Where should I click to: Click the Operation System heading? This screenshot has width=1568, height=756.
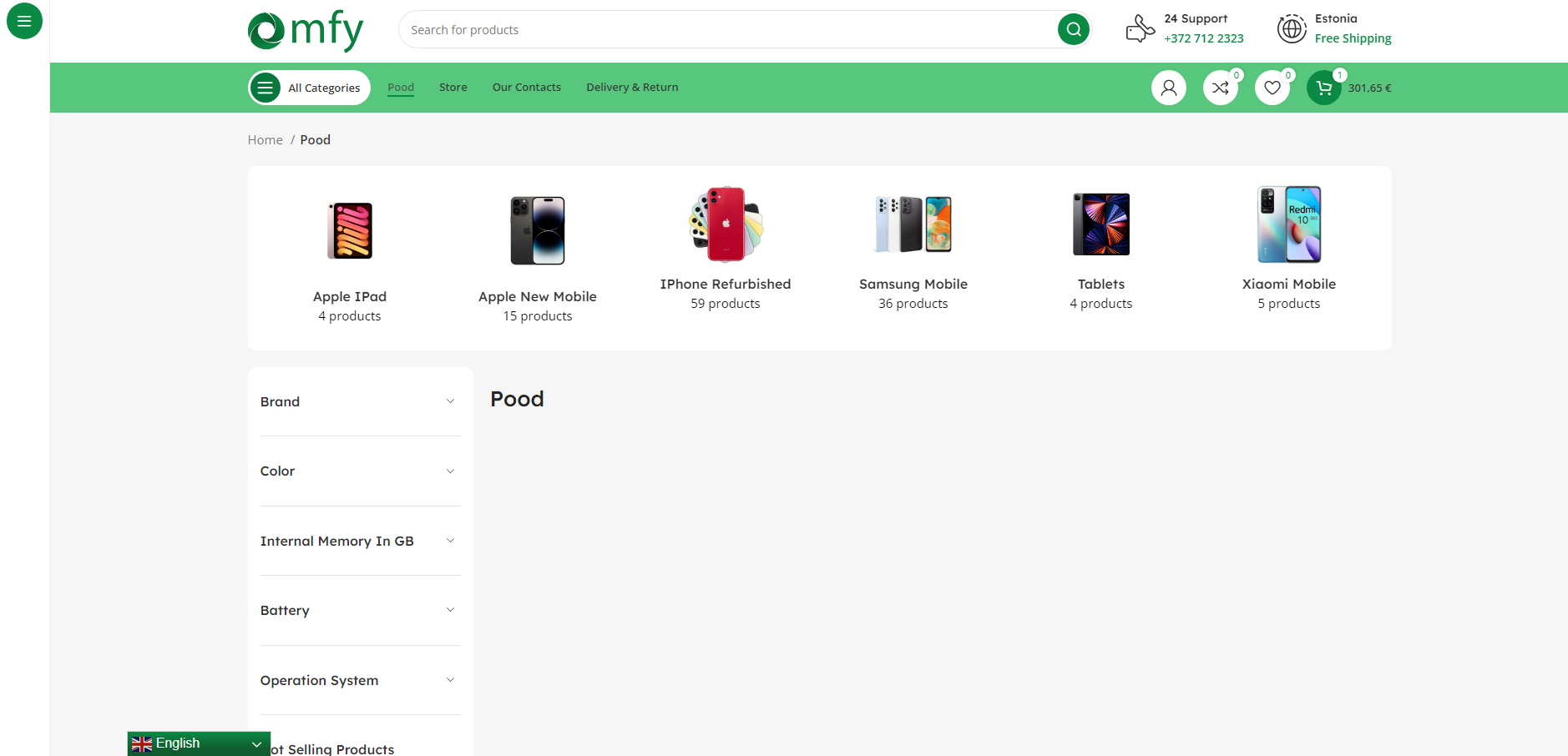(319, 680)
